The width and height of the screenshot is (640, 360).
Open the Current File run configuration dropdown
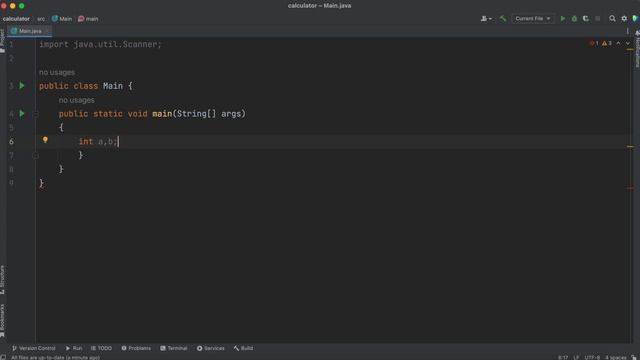pyautogui.click(x=533, y=18)
